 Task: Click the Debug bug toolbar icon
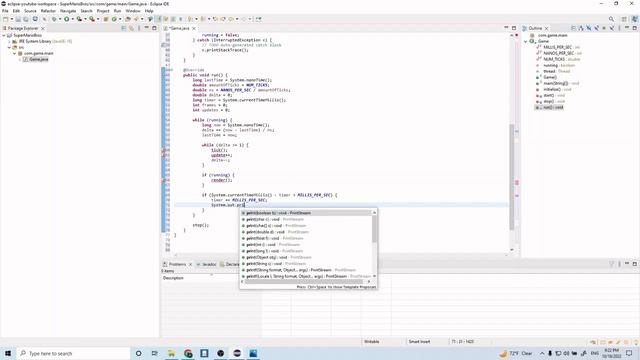click(x=54, y=19)
